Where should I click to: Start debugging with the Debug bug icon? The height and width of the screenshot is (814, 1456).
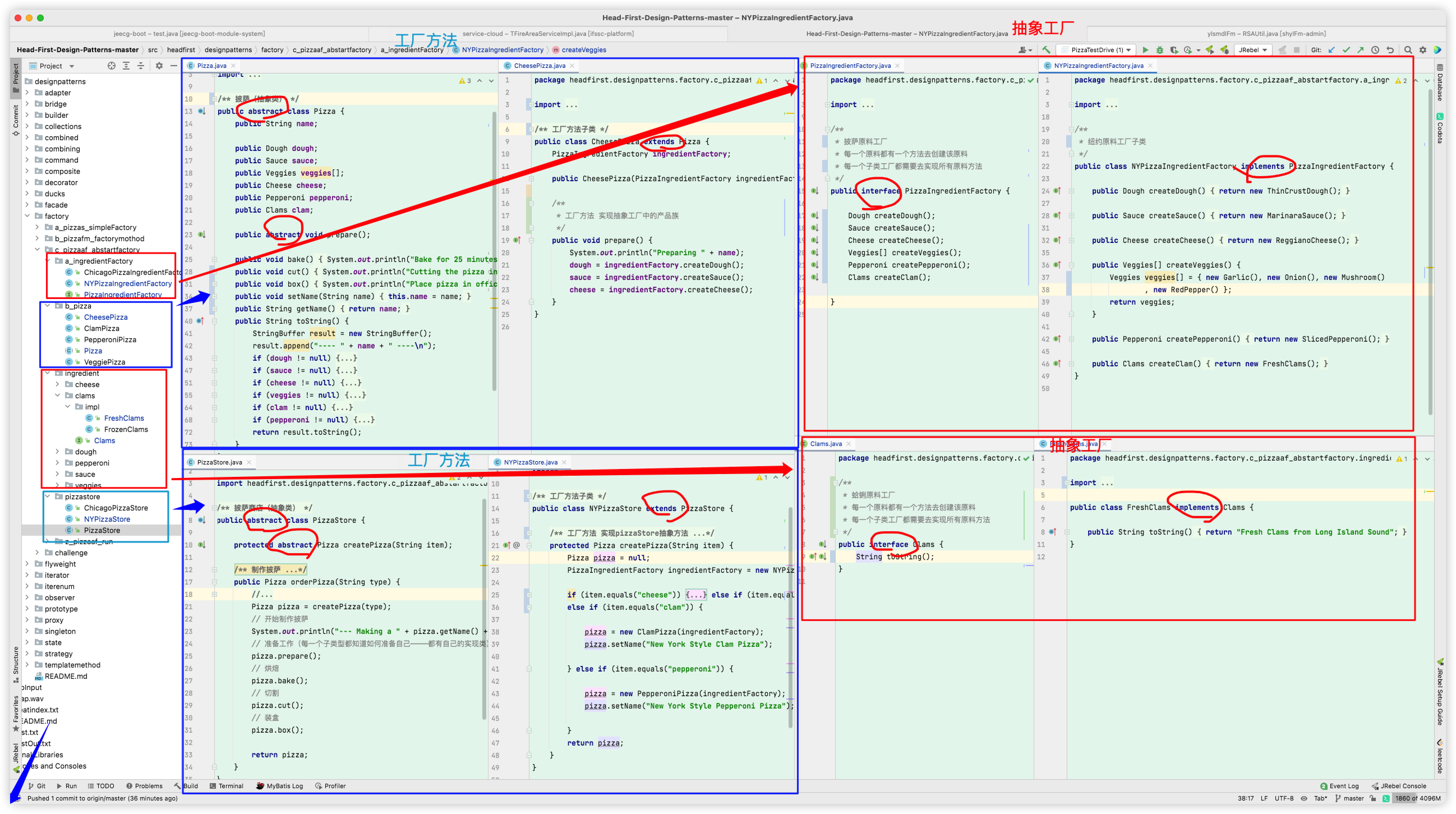click(x=1159, y=50)
